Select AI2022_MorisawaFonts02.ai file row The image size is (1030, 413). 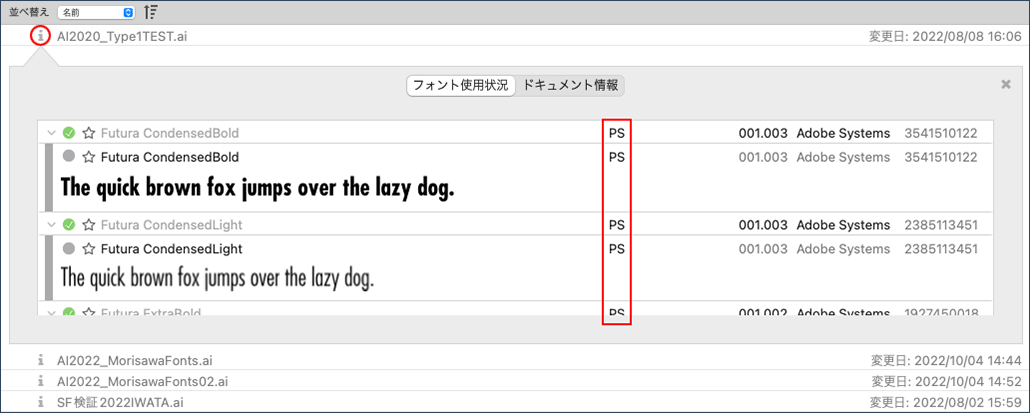pyautogui.click(x=515, y=381)
